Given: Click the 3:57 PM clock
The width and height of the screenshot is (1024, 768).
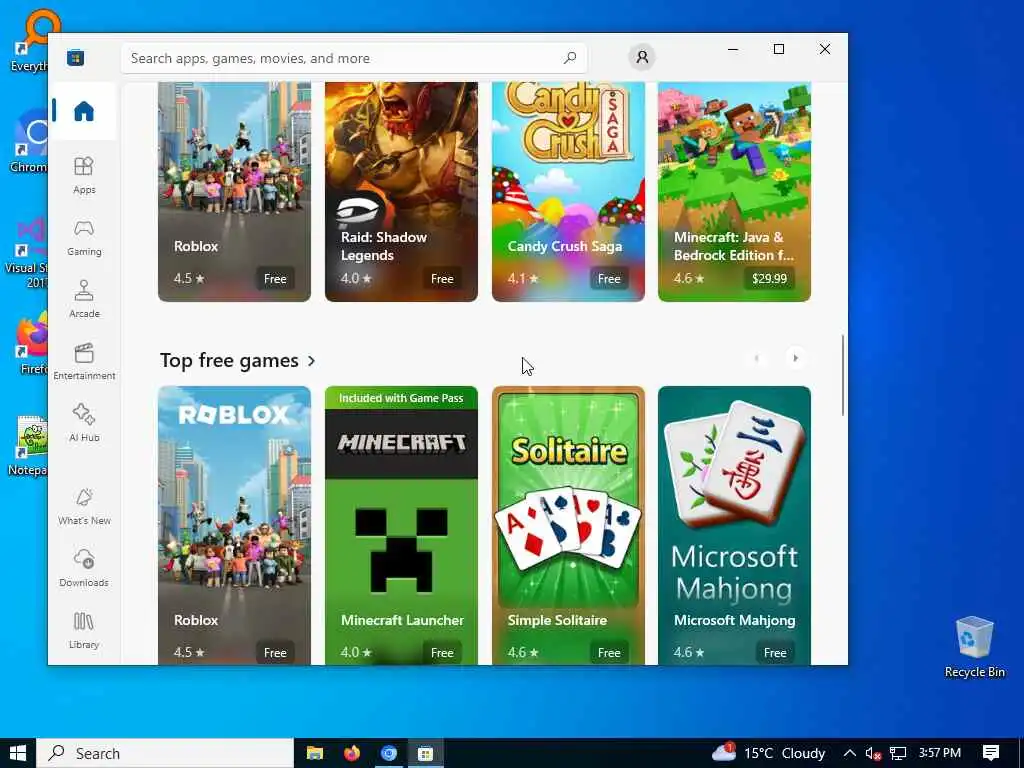Looking at the screenshot, I should [940, 753].
